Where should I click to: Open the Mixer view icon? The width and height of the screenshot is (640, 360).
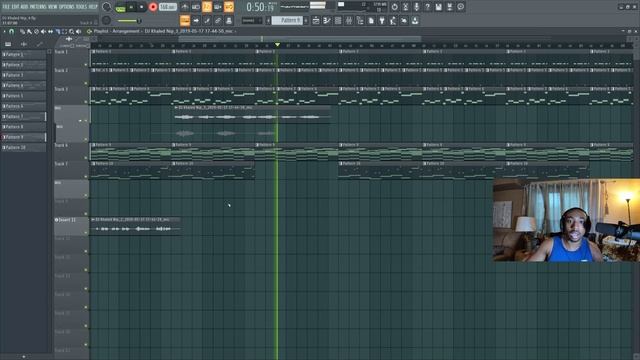pyautogui.click(x=349, y=20)
